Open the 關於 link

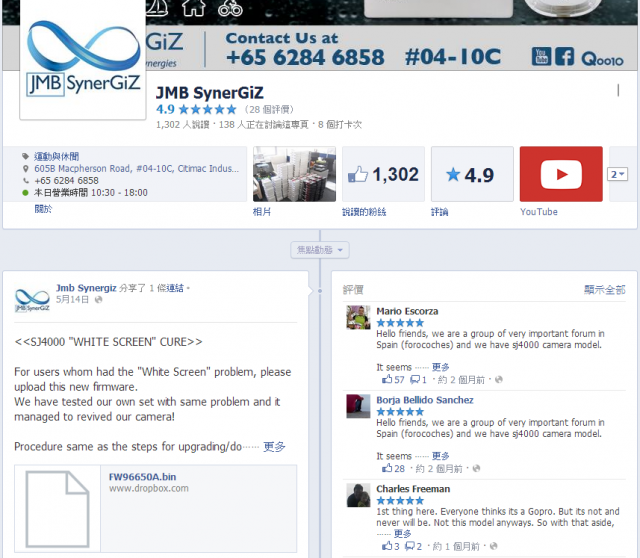pos(43,209)
